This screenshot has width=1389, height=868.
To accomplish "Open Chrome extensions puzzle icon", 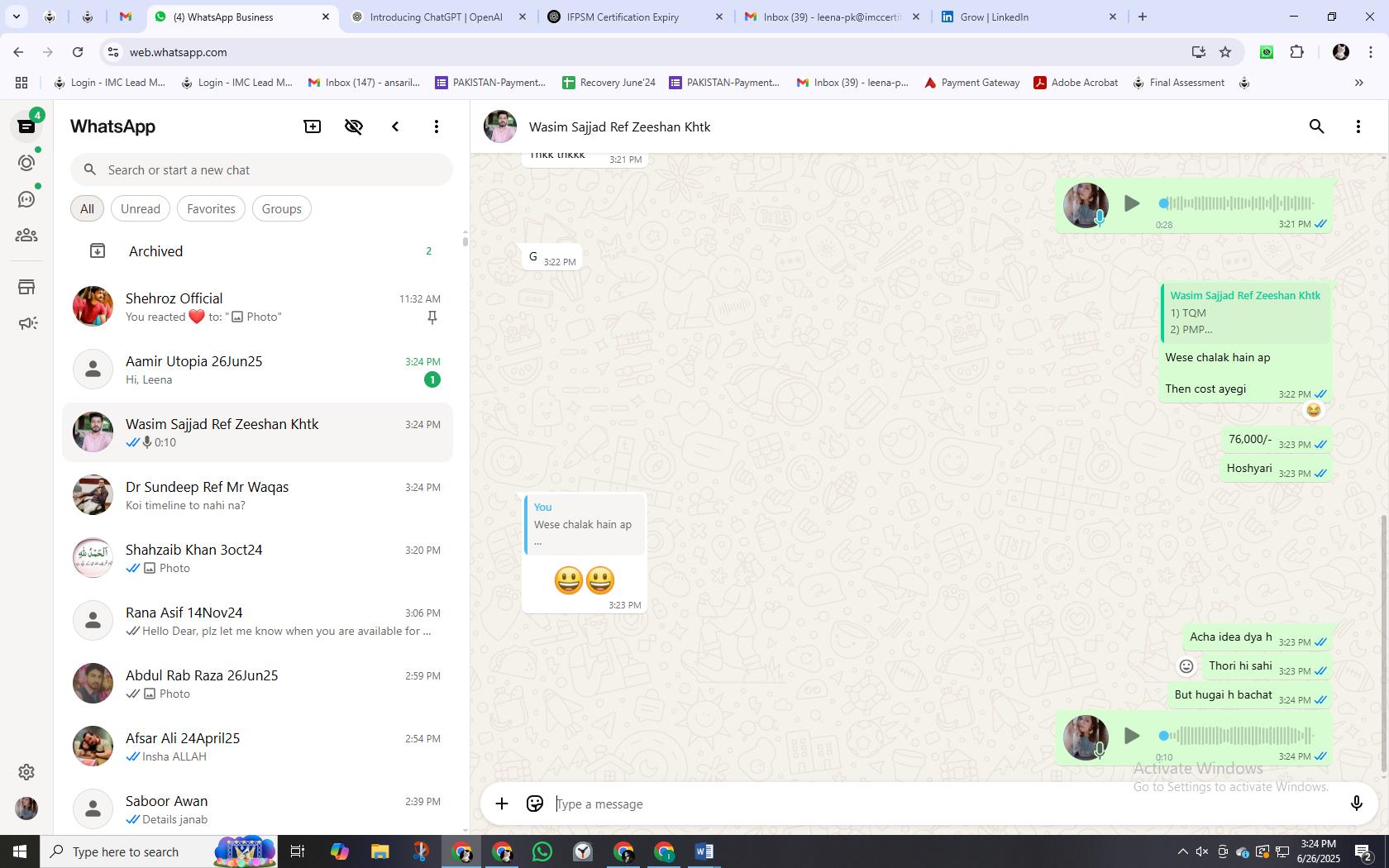I will (x=1296, y=52).
